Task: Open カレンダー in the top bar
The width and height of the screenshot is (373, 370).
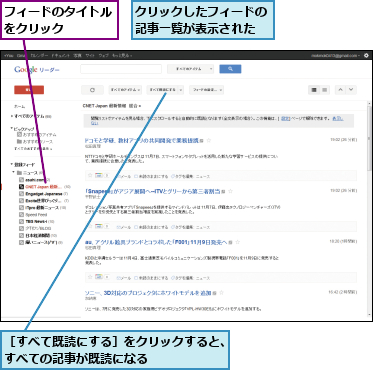Action: pyautogui.click(x=39, y=56)
